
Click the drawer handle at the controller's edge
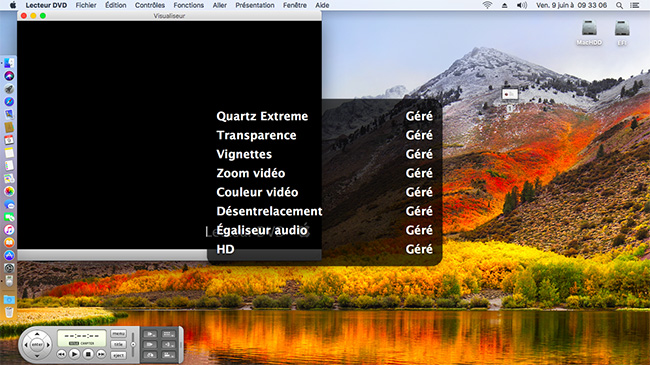[x=181, y=345]
